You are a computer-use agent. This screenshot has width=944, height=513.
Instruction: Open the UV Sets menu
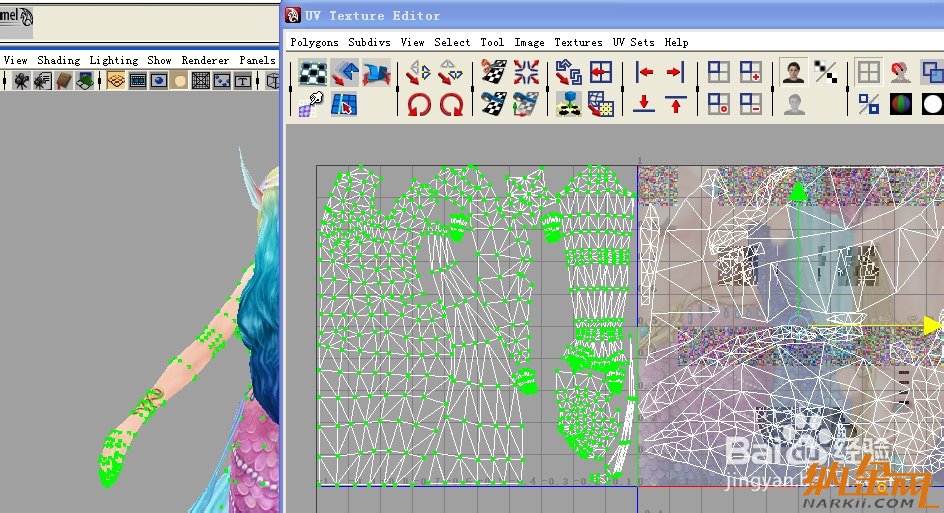[x=633, y=42]
